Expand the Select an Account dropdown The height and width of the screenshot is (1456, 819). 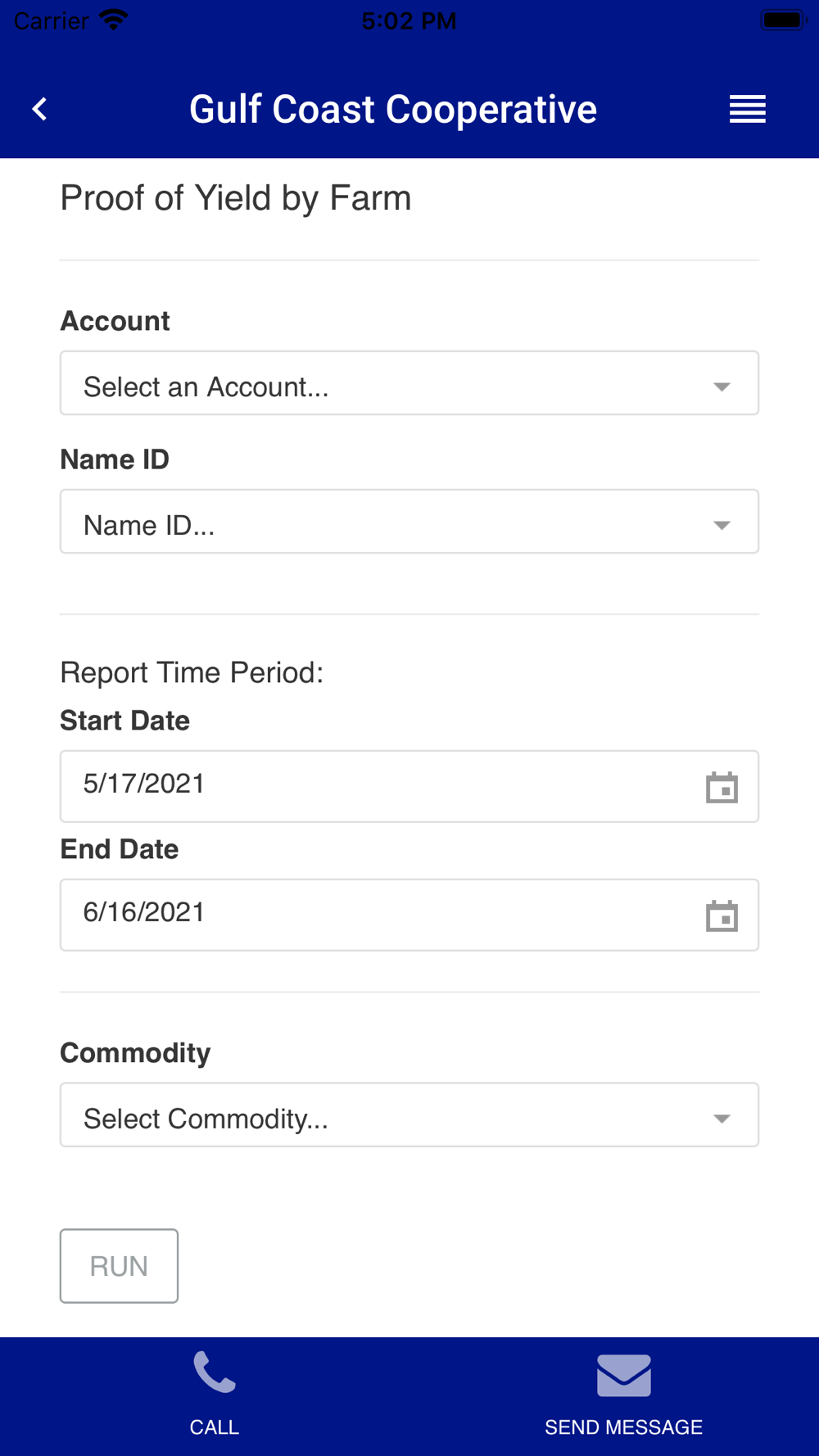click(409, 383)
